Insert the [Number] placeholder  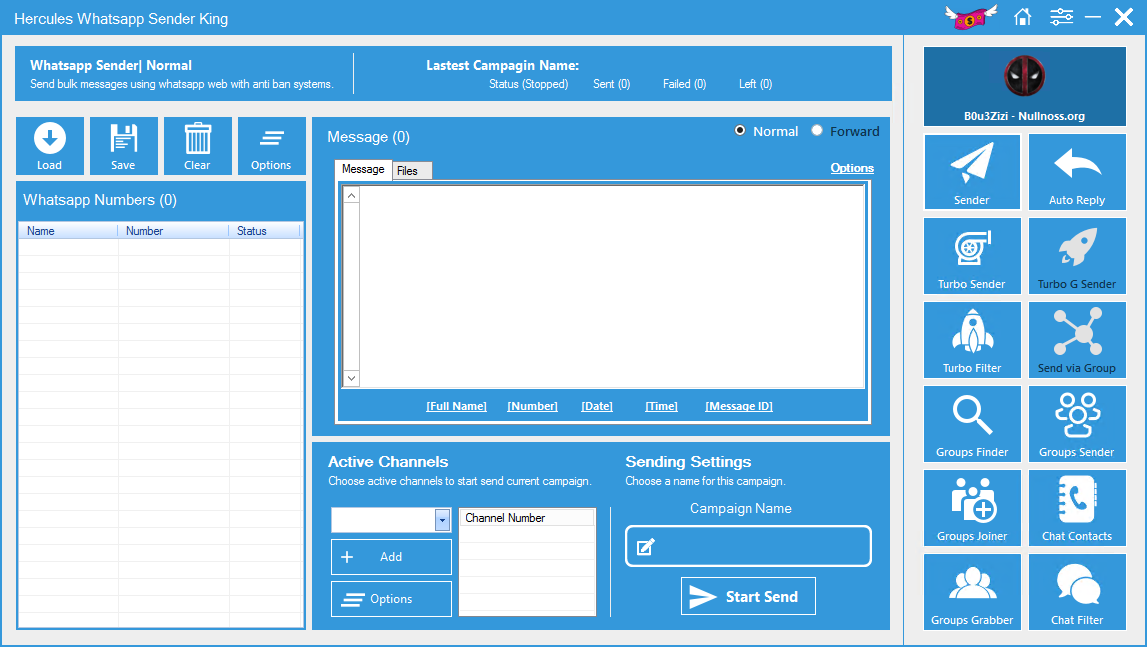click(x=533, y=406)
